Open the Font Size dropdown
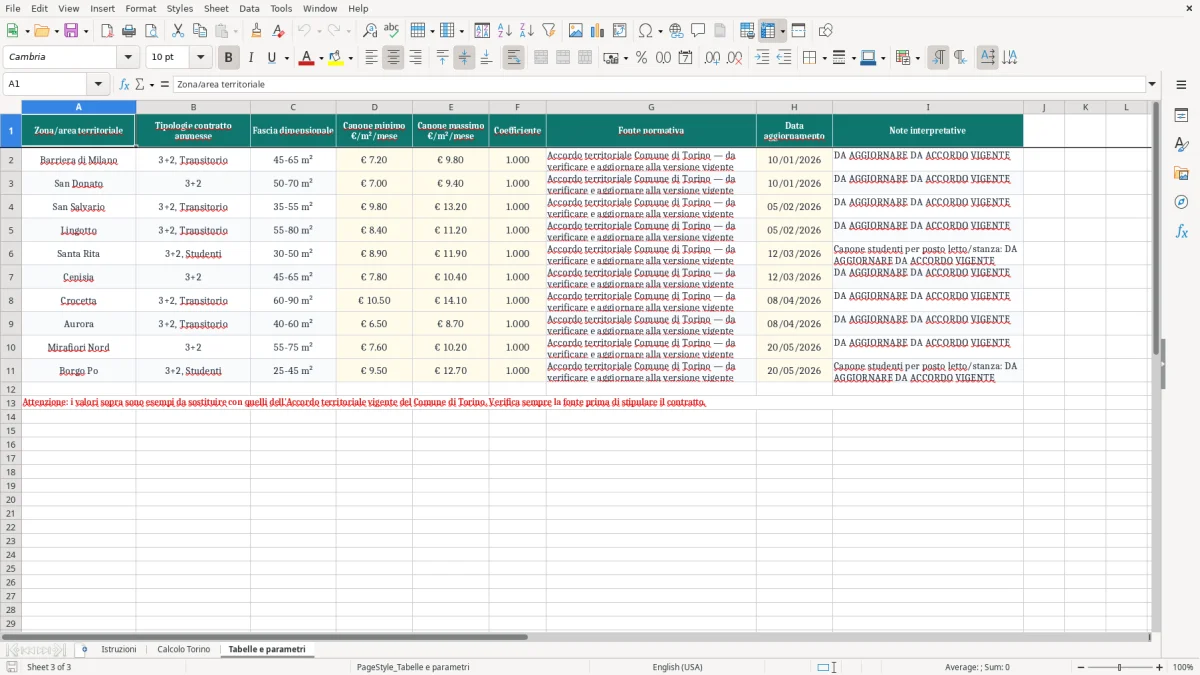 [201, 58]
